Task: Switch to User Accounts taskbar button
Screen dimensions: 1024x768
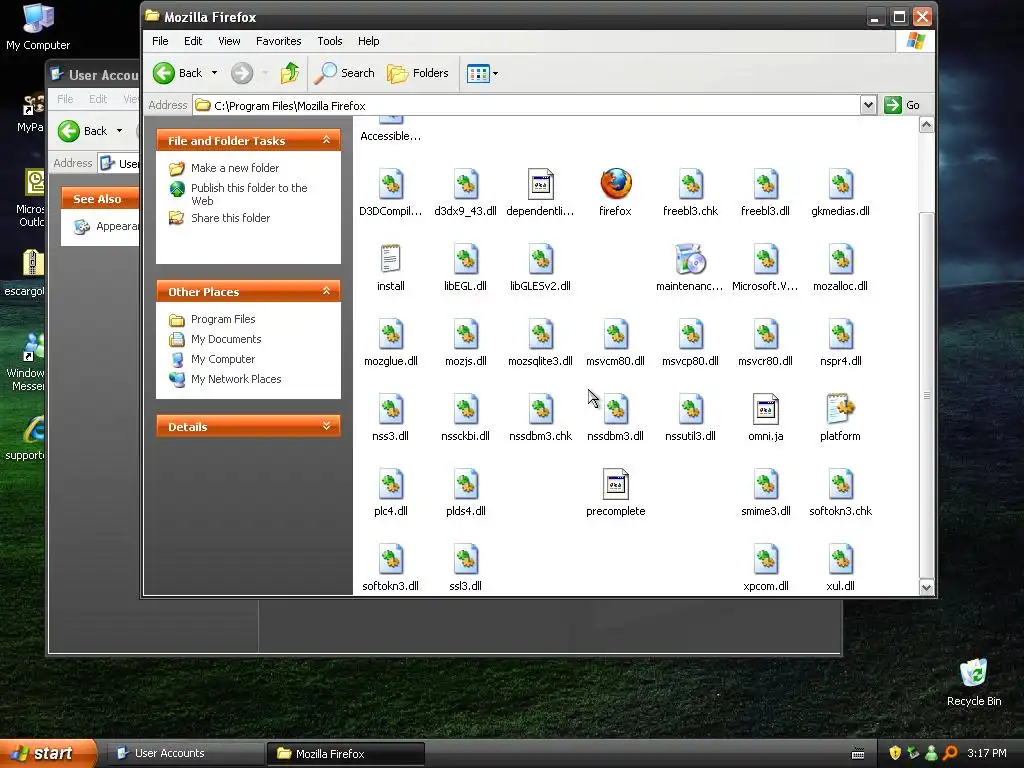Action: tap(185, 753)
